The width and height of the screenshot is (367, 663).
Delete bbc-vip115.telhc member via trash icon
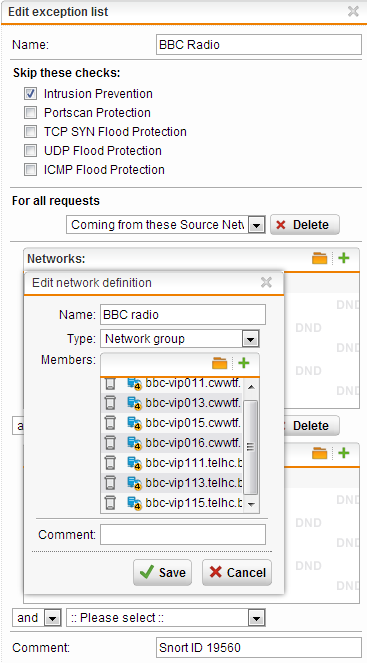click(x=110, y=502)
